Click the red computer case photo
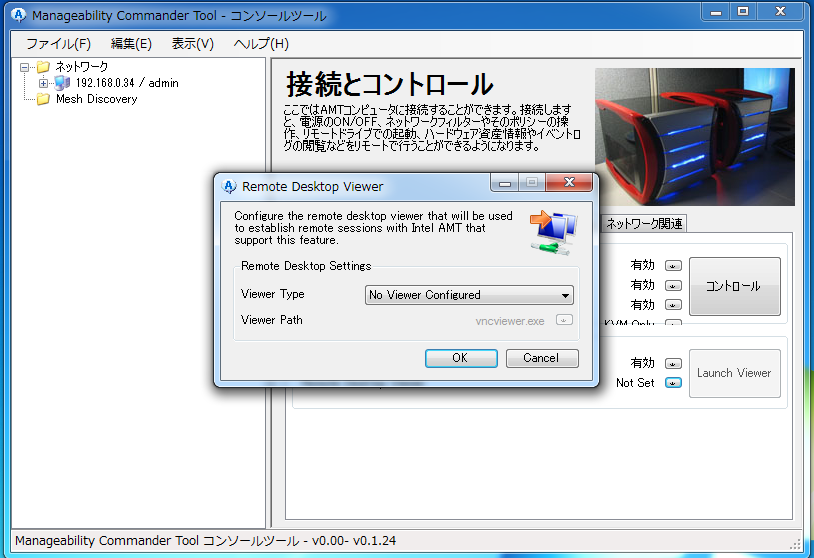This screenshot has height=558, width=814. click(x=695, y=137)
